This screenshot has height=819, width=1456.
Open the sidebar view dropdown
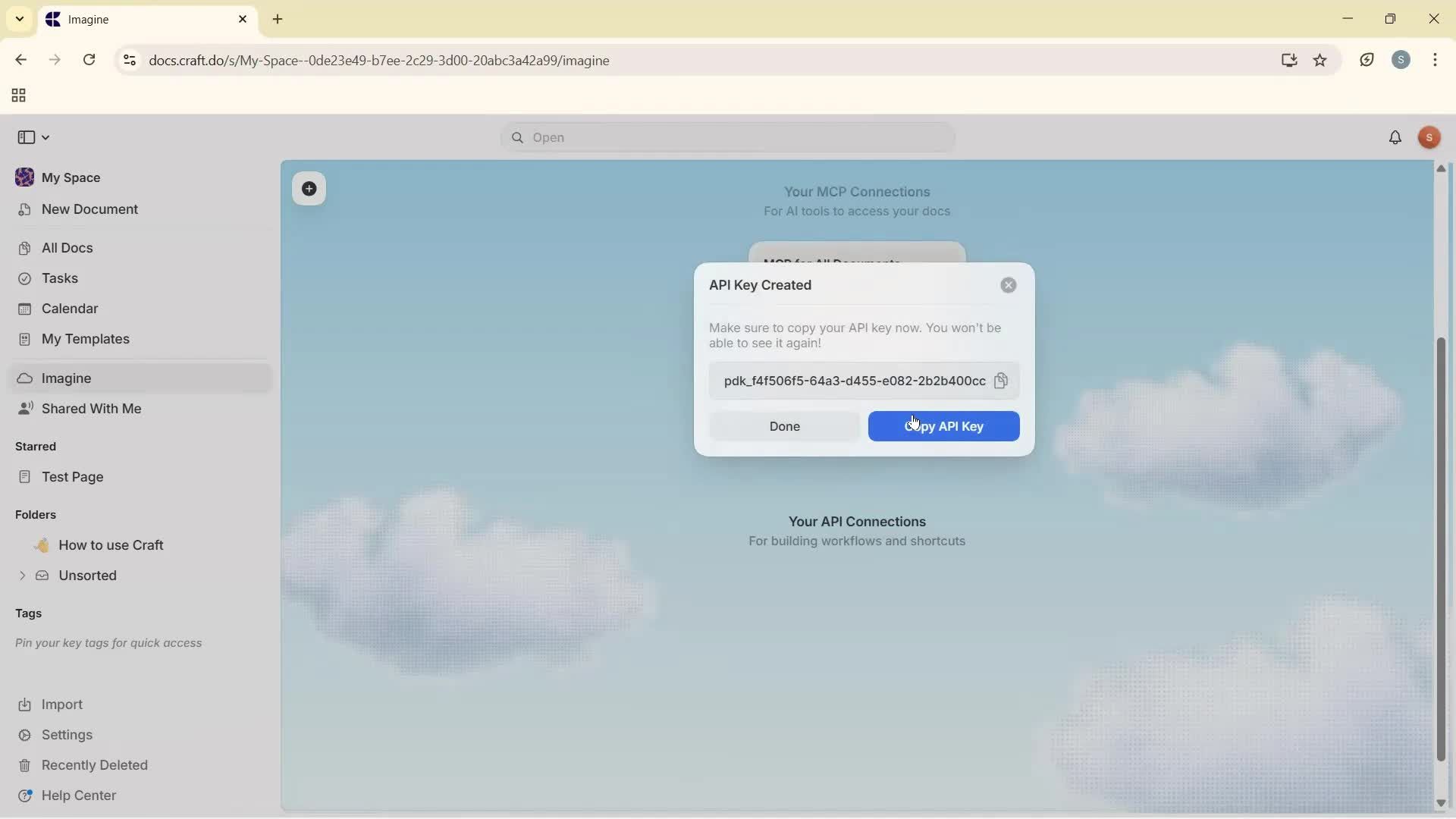click(33, 137)
